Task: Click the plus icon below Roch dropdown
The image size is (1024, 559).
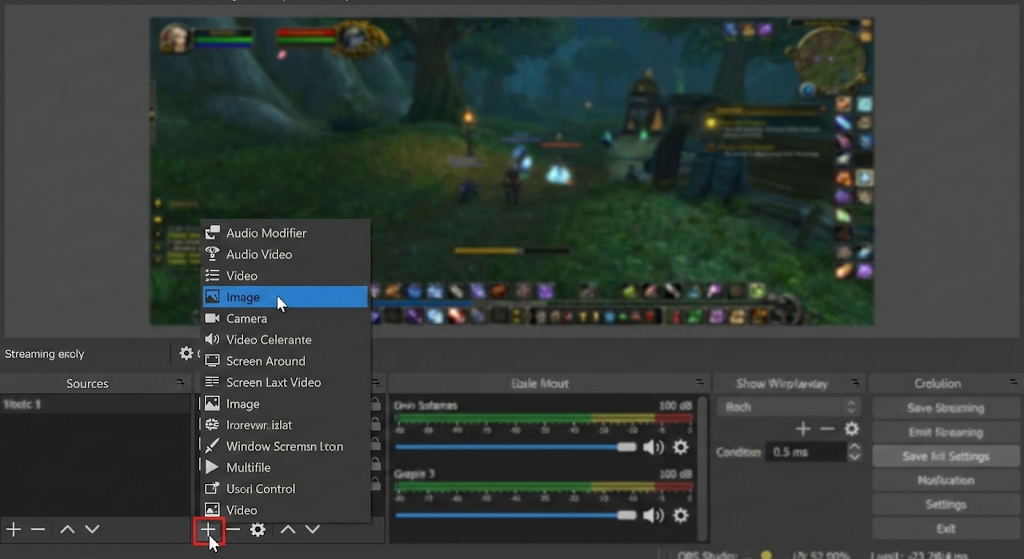Action: (803, 429)
